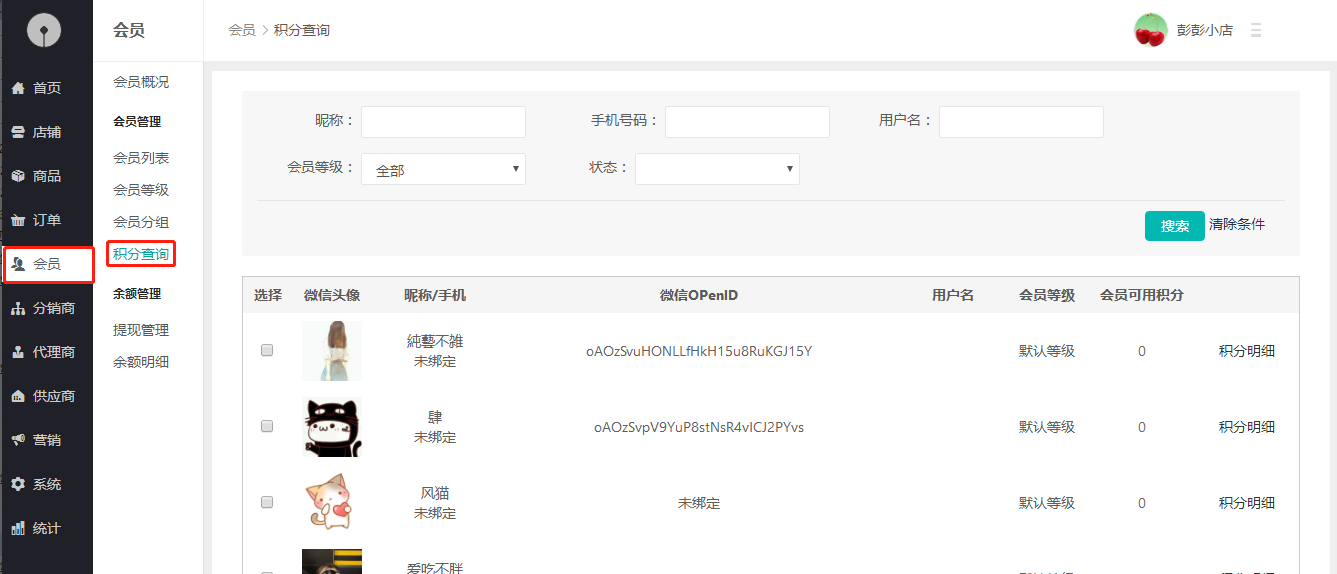Open the 营销 marketing megaphone icon
The image size is (1337, 574).
18,440
